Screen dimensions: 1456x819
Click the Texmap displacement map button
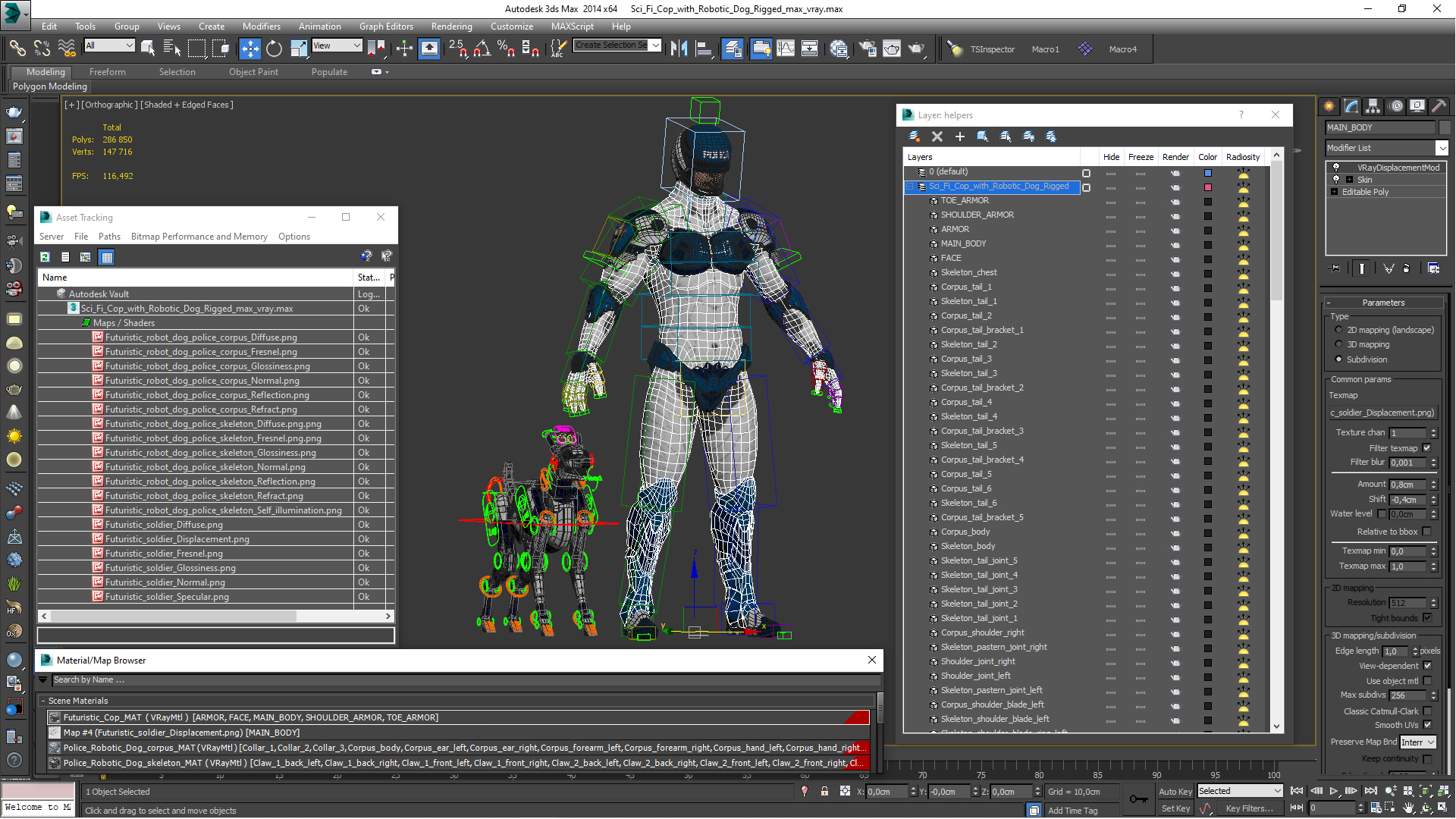click(1382, 413)
